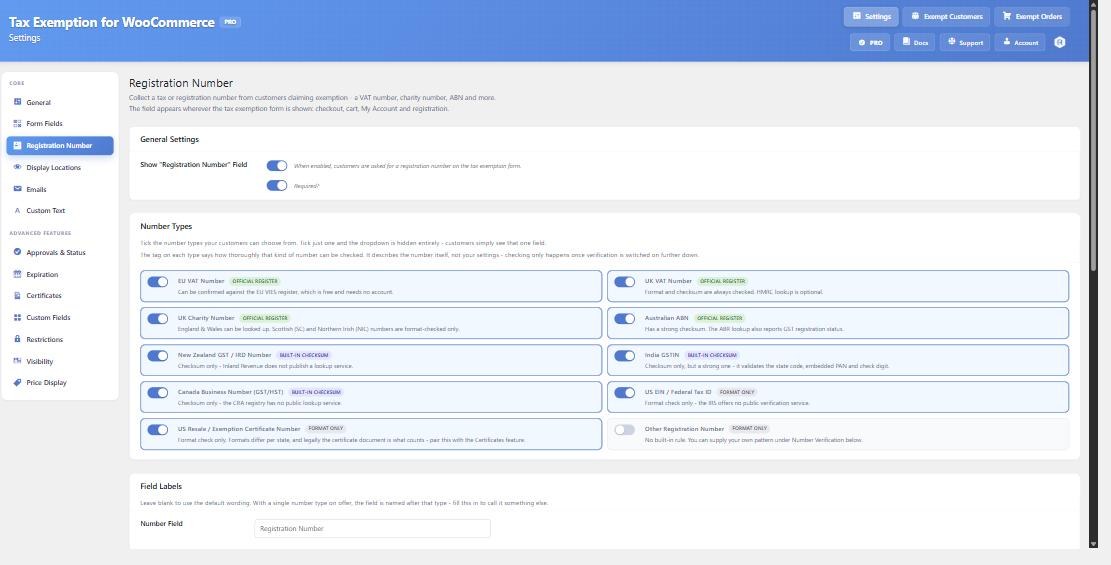Click the Price Display tag icon
Screen dimensions: 1111x565
point(18,382)
